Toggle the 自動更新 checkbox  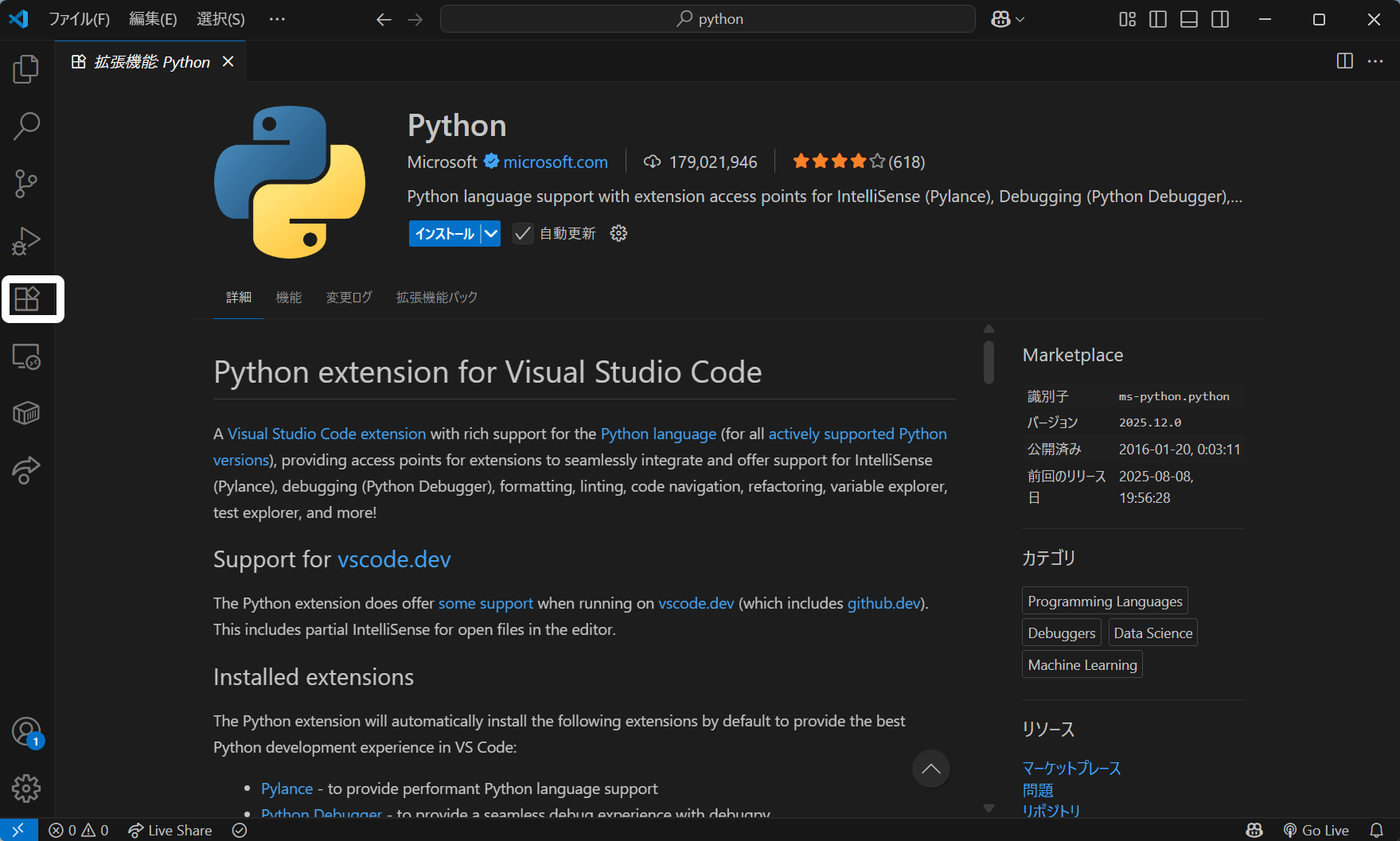pos(523,234)
